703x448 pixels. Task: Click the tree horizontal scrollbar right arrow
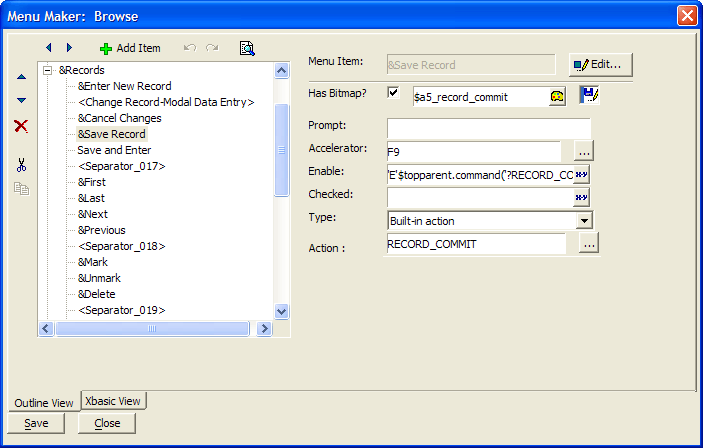265,329
